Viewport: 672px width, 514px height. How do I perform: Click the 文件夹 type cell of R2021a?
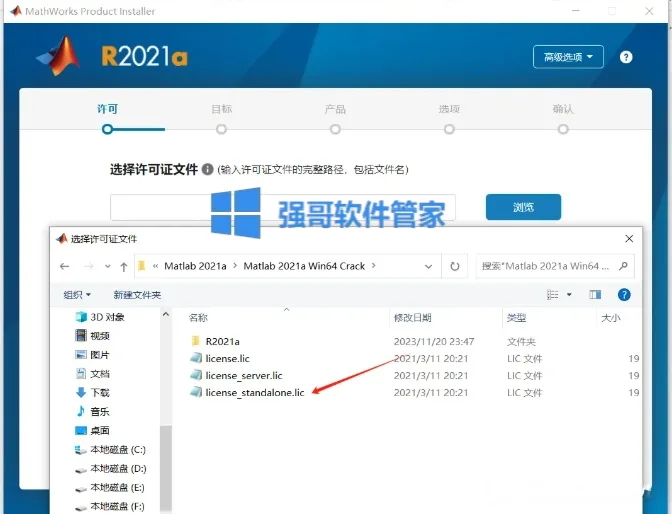[521, 342]
